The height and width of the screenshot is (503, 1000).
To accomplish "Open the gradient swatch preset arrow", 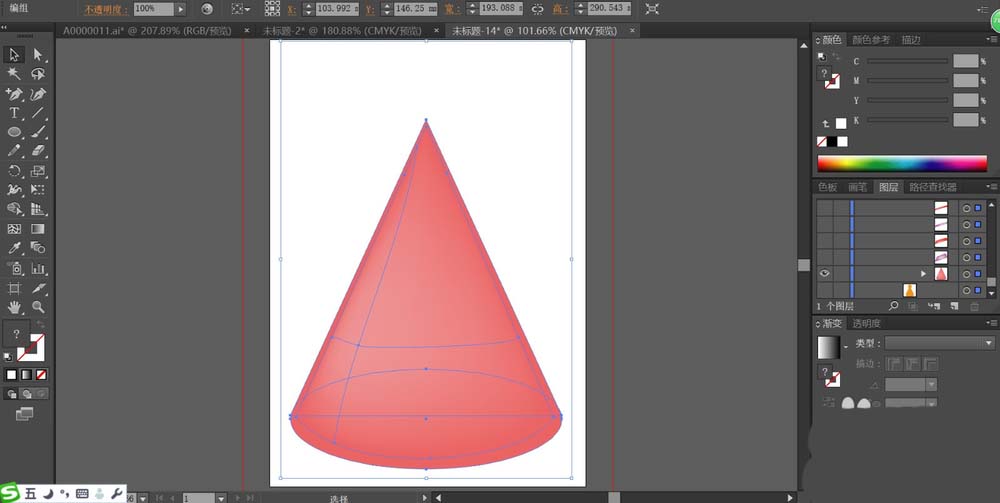I will tap(846, 347).
